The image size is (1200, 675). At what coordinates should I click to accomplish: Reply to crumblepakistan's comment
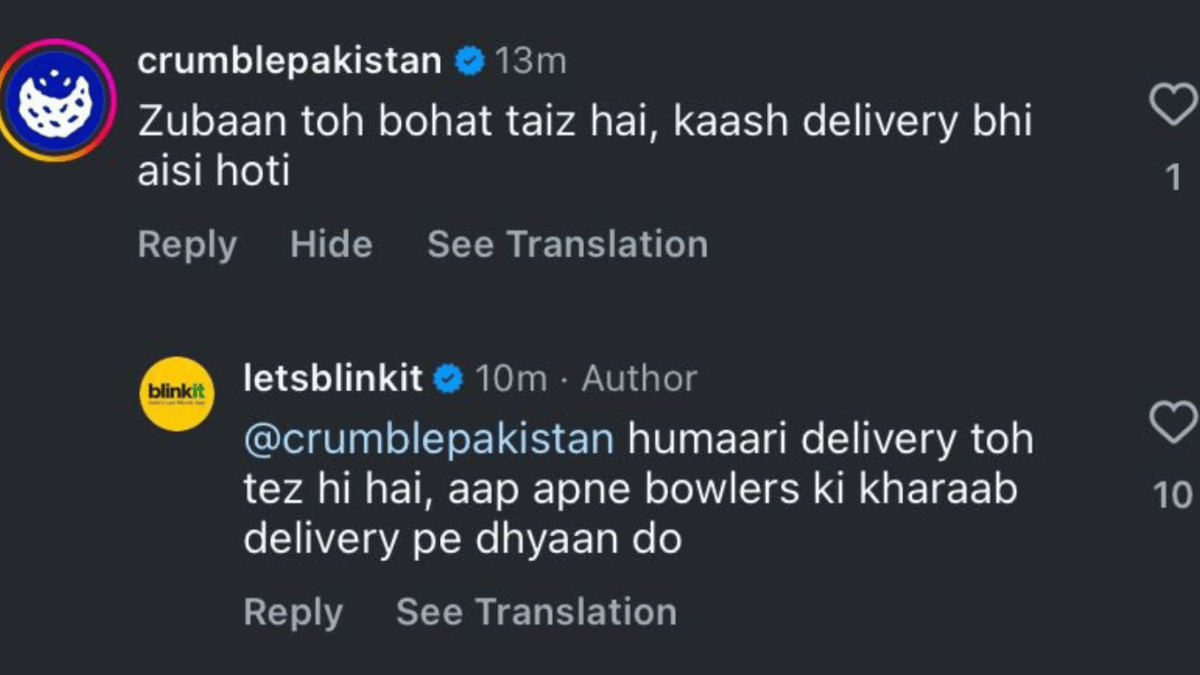tap(187, 245)
